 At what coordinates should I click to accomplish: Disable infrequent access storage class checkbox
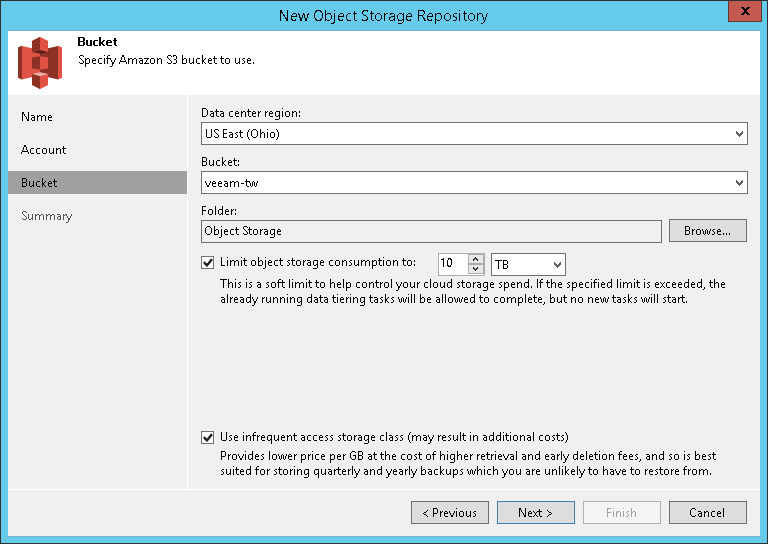tap(208, 437)
